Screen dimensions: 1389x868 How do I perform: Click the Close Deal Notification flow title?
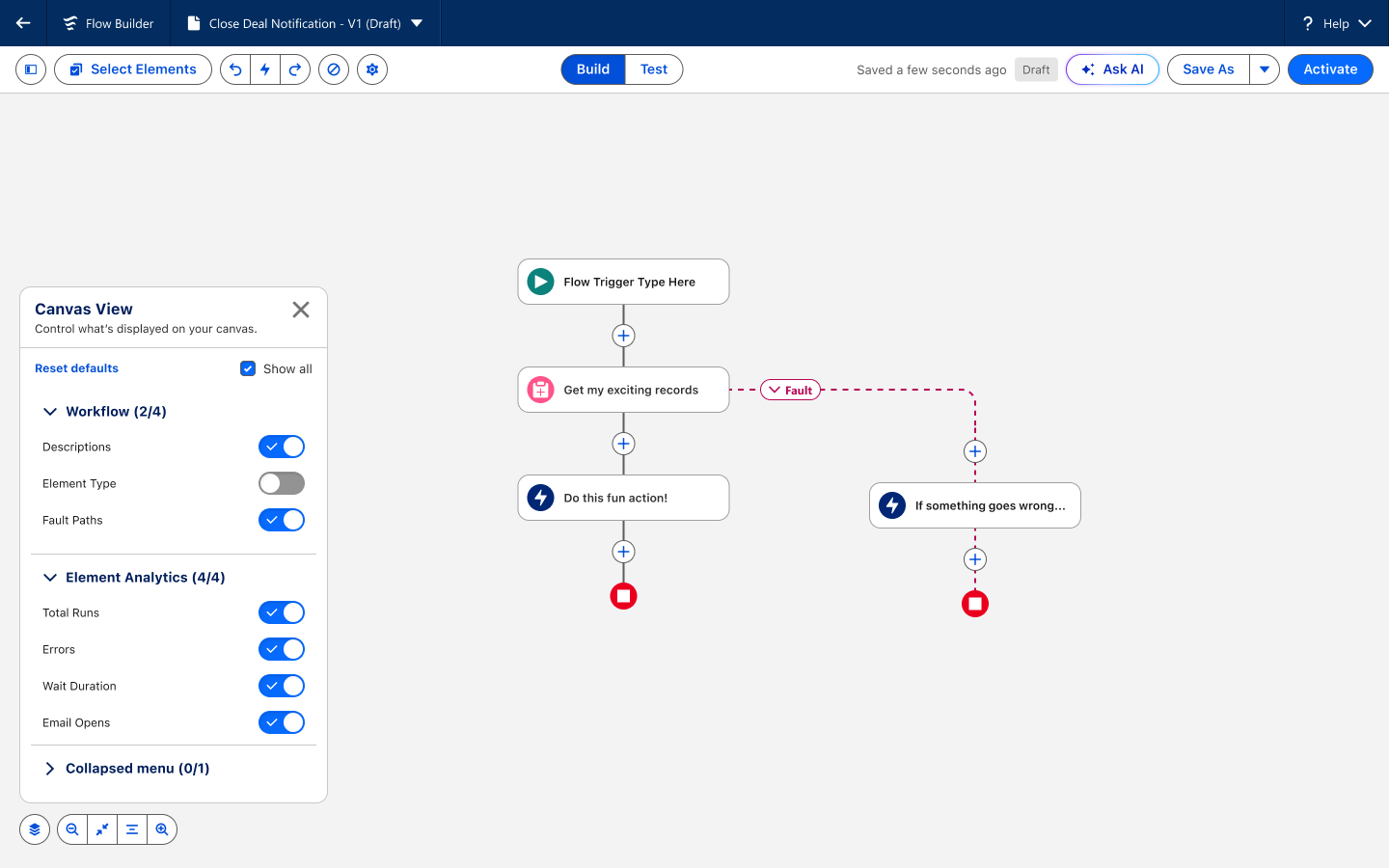coord(305,23)
